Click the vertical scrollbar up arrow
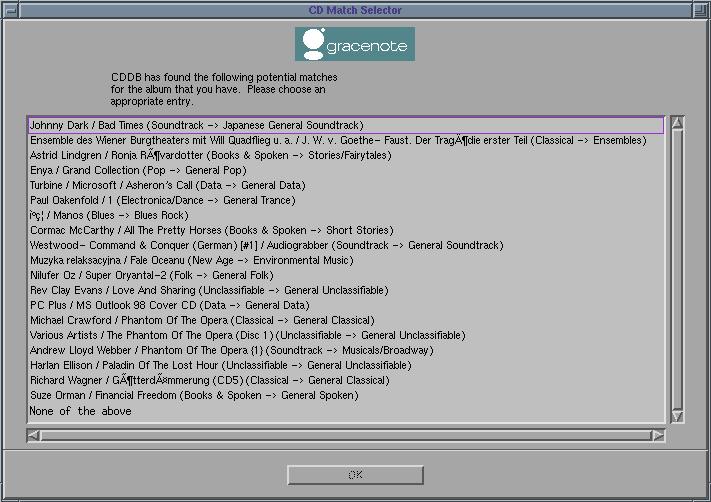The image size is (711, 502). 677,123
